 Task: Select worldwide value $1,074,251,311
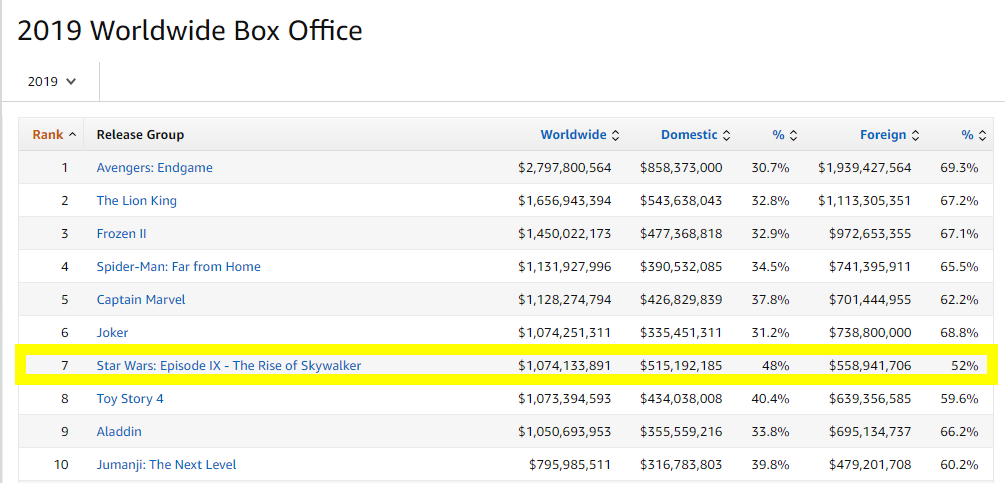[x=565, y=332]
